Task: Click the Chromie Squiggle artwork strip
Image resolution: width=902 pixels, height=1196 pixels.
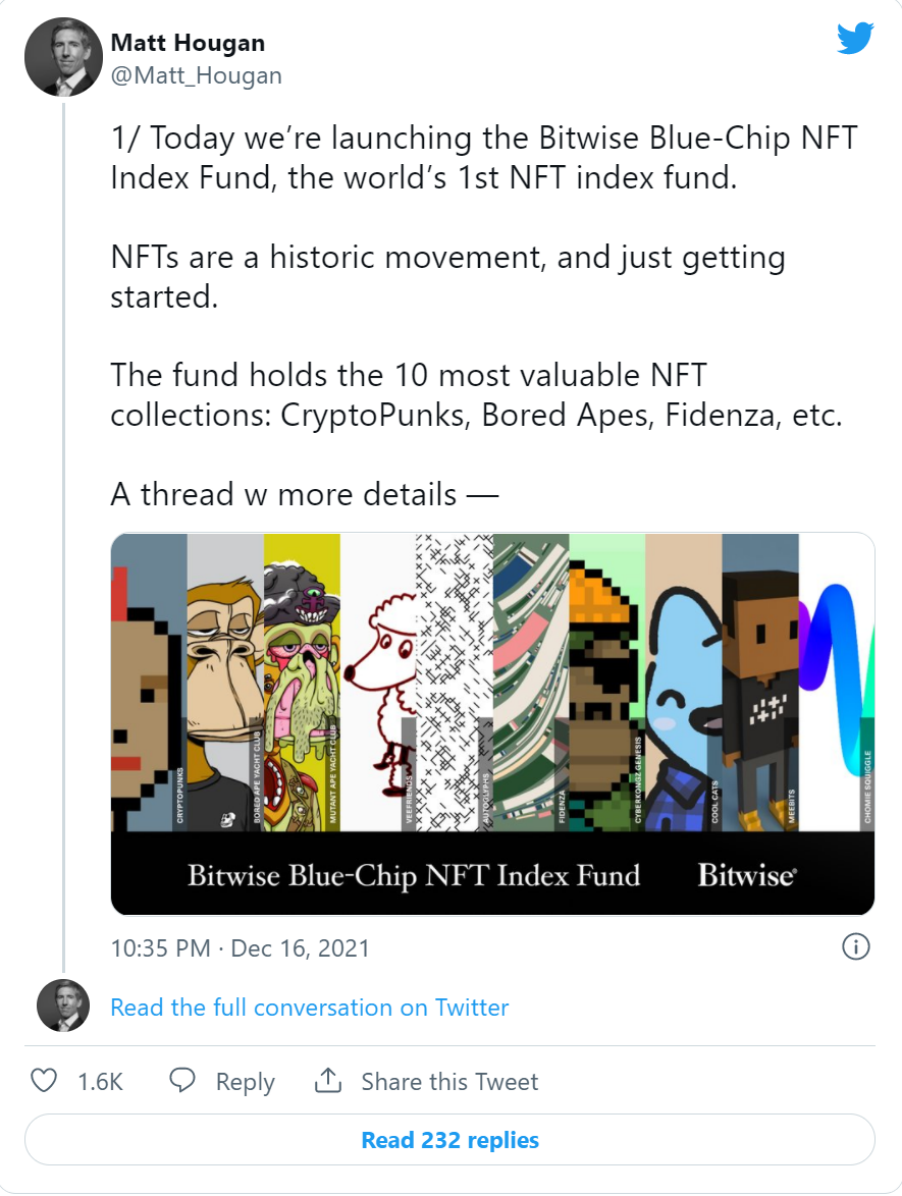Action: coord(836,683)
